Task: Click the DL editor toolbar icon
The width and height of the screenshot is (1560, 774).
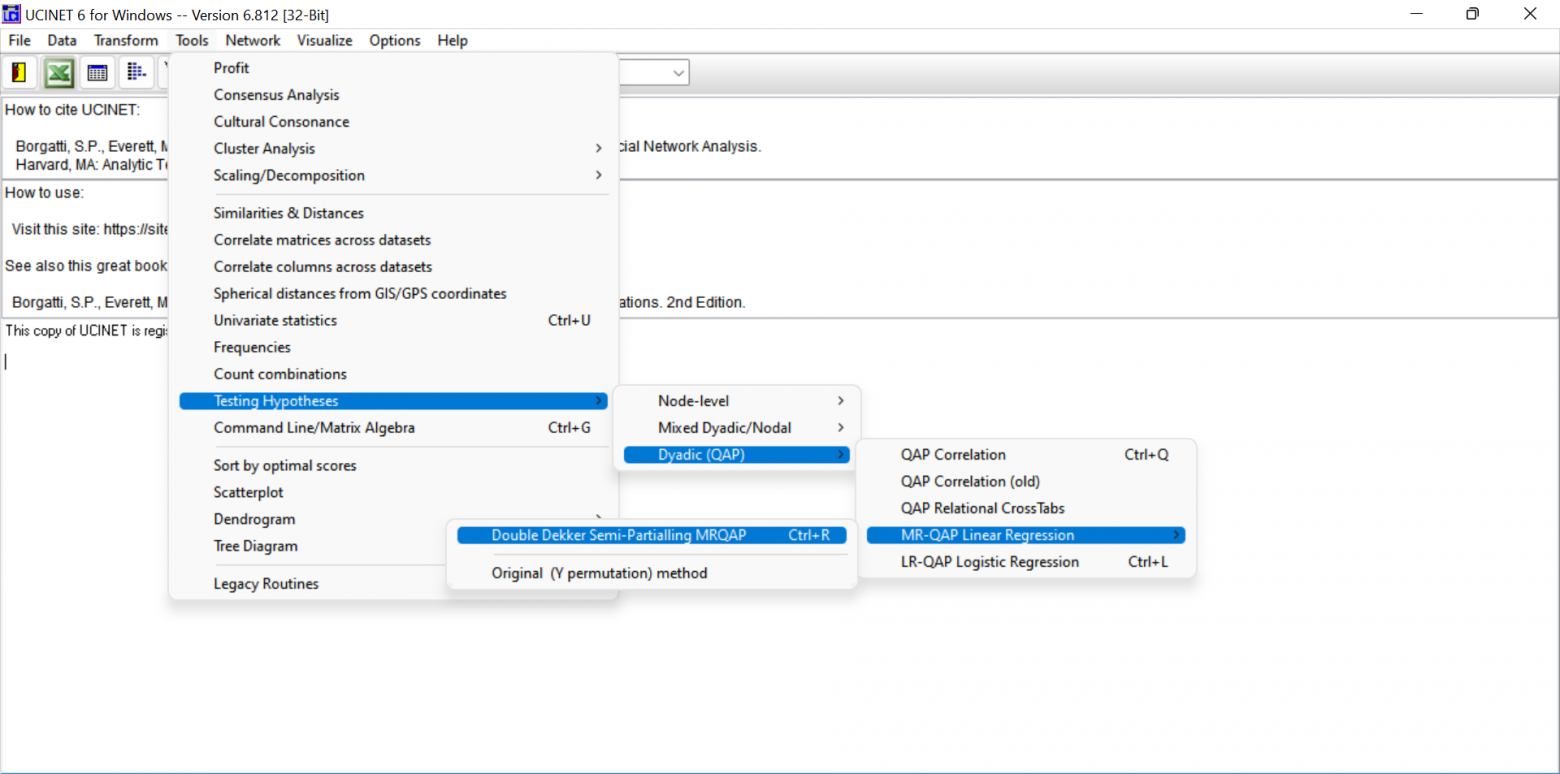Action: tap(135, 73)
